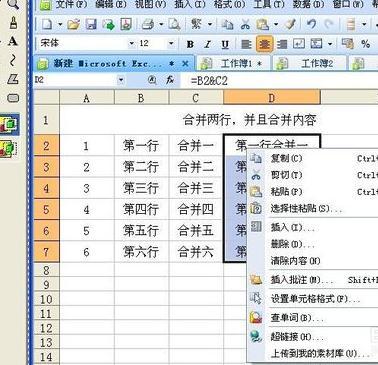This screenshot has height=365, width=378.
Task: Click the fx insert function icon
Action: pos(170,80)
